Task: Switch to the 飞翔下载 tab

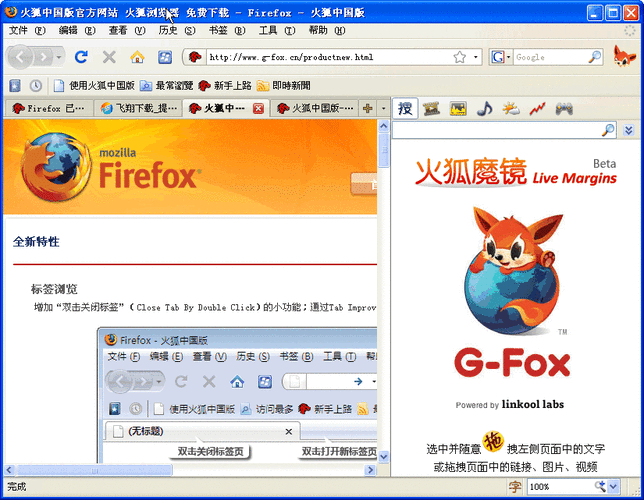Action: (x=138, y=108)
